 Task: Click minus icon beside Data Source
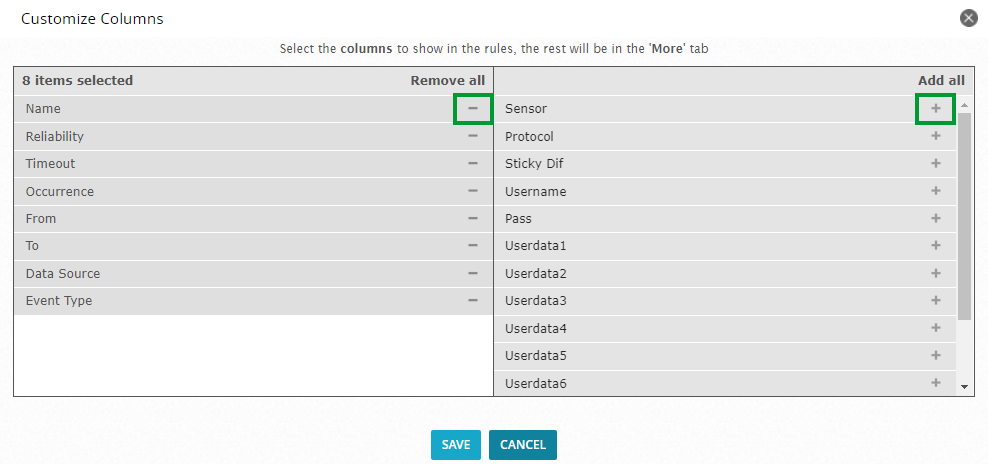click(473, 274)
